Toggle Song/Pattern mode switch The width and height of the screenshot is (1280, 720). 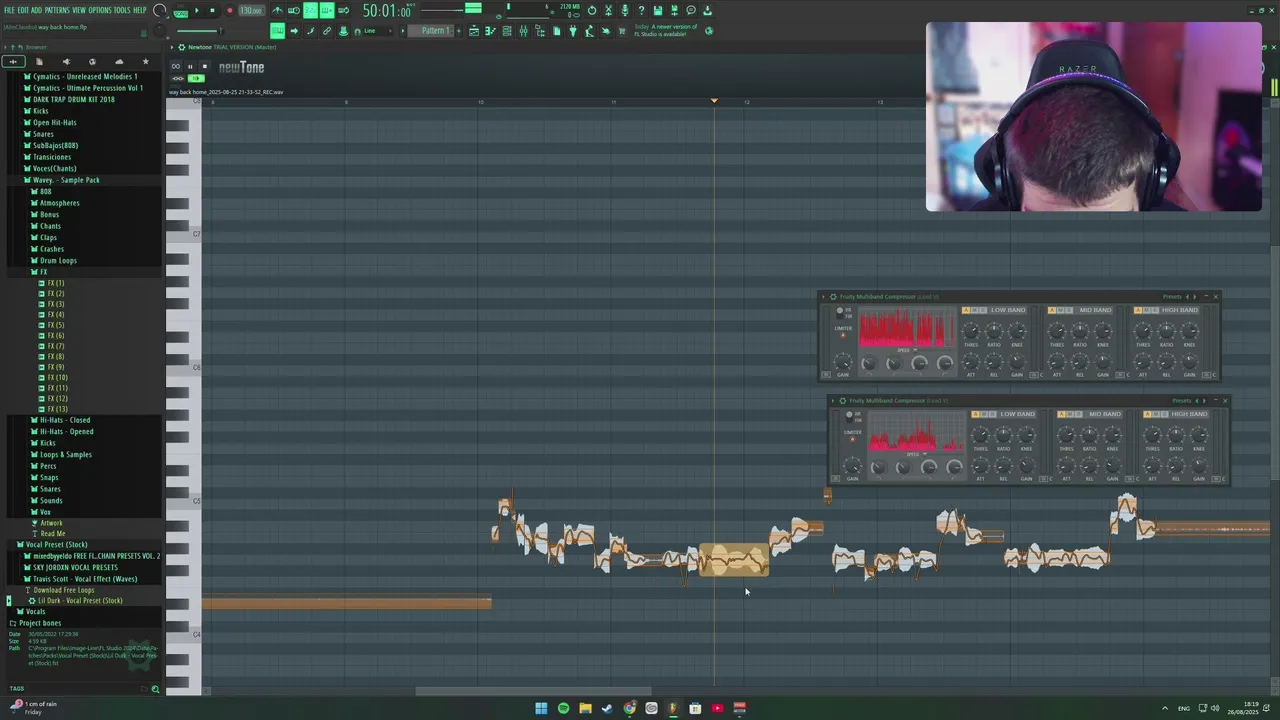pos(180,12)
